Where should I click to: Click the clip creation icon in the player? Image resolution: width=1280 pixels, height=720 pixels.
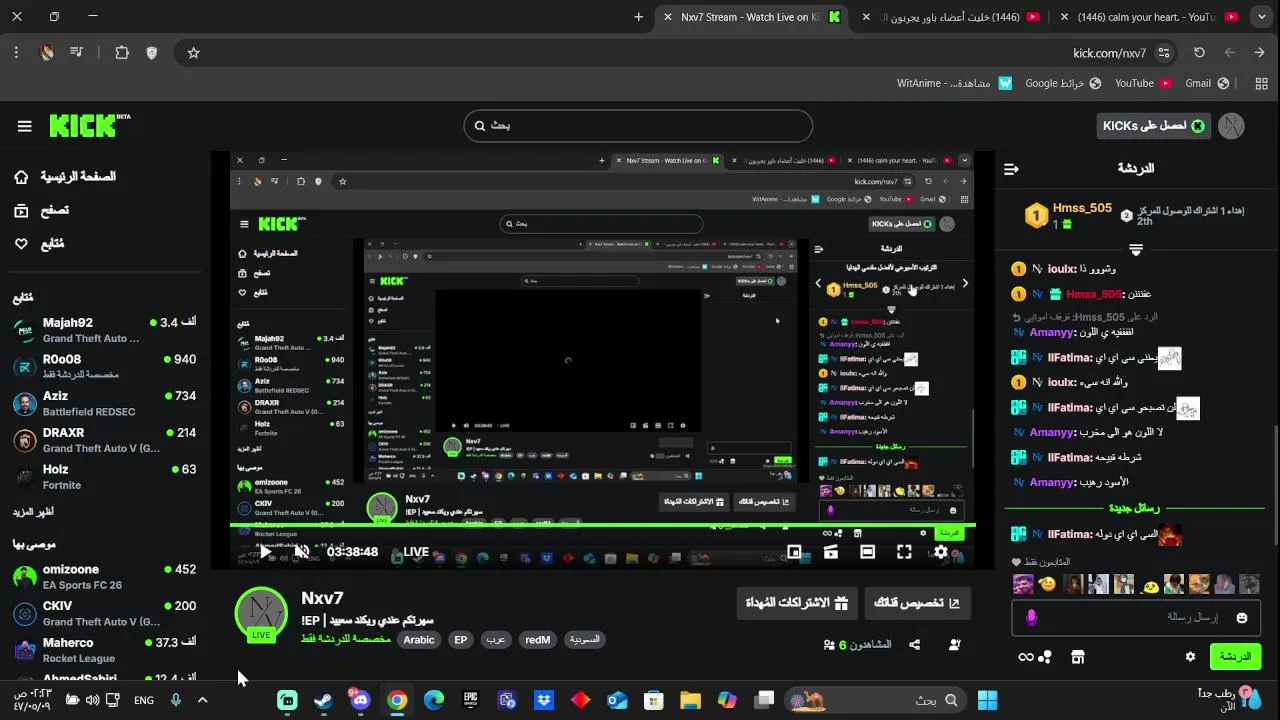pyautogui.click(x=830, y=552)
